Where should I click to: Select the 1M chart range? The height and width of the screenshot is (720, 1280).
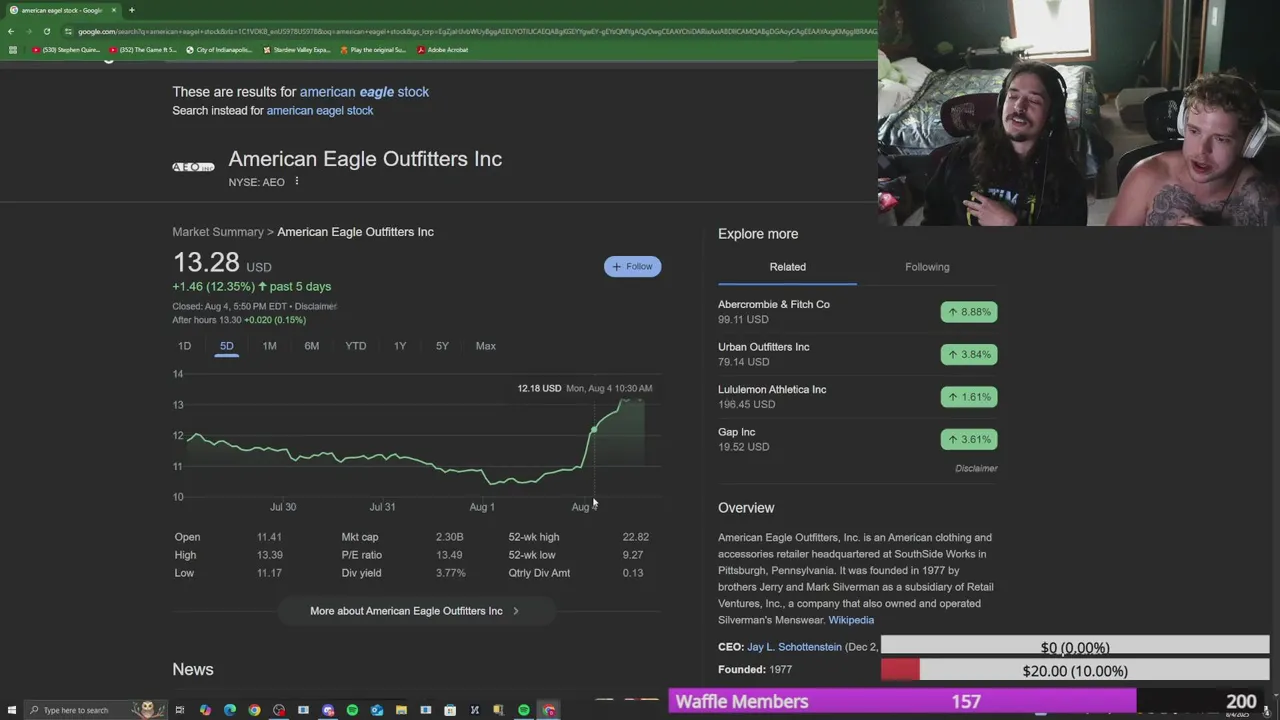pos(269,346)
